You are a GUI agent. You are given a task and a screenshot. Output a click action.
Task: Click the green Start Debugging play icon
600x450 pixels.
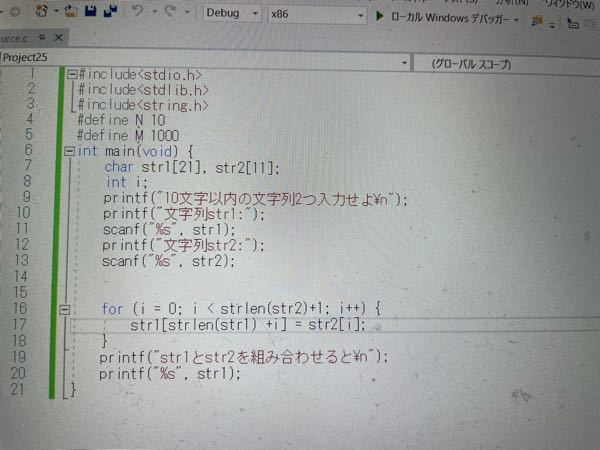click(380, 16)
